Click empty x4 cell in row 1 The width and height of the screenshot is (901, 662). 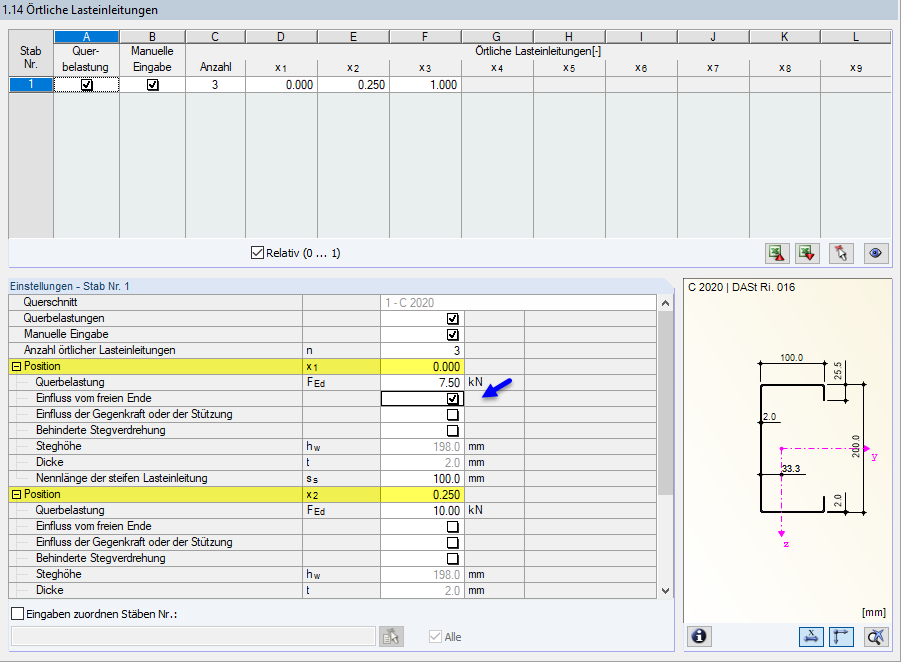pyautogui.click(x=497, y=85)
